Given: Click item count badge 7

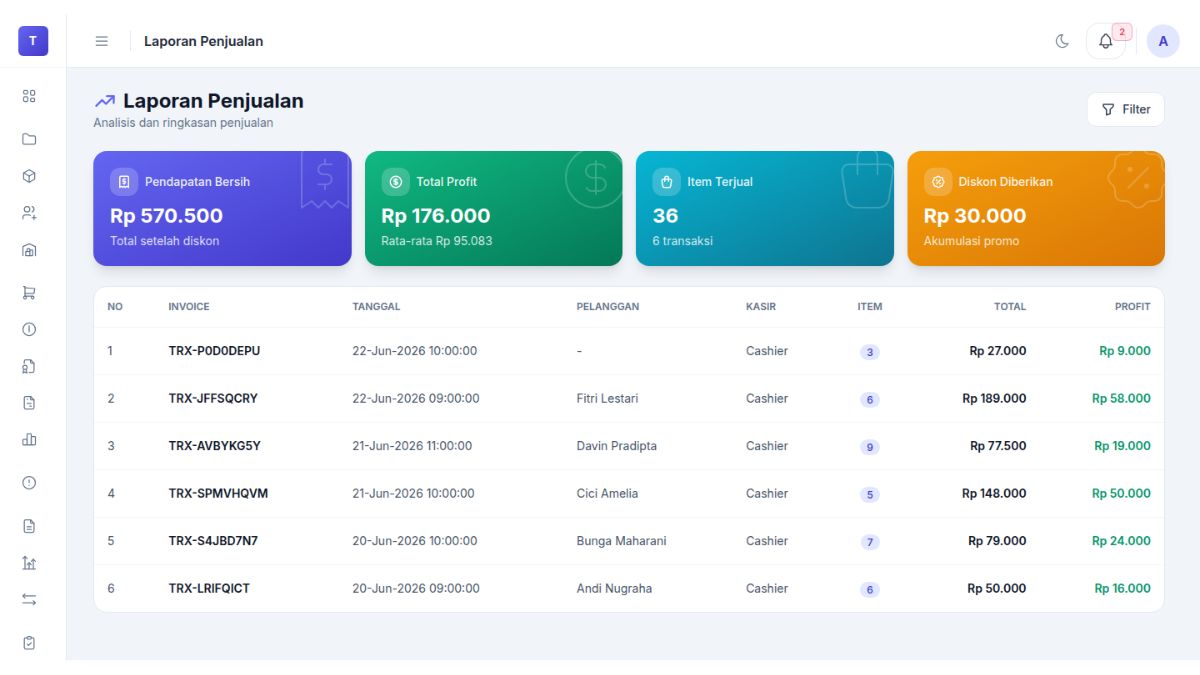Looking at the screenshot, I should coord(870,542).
